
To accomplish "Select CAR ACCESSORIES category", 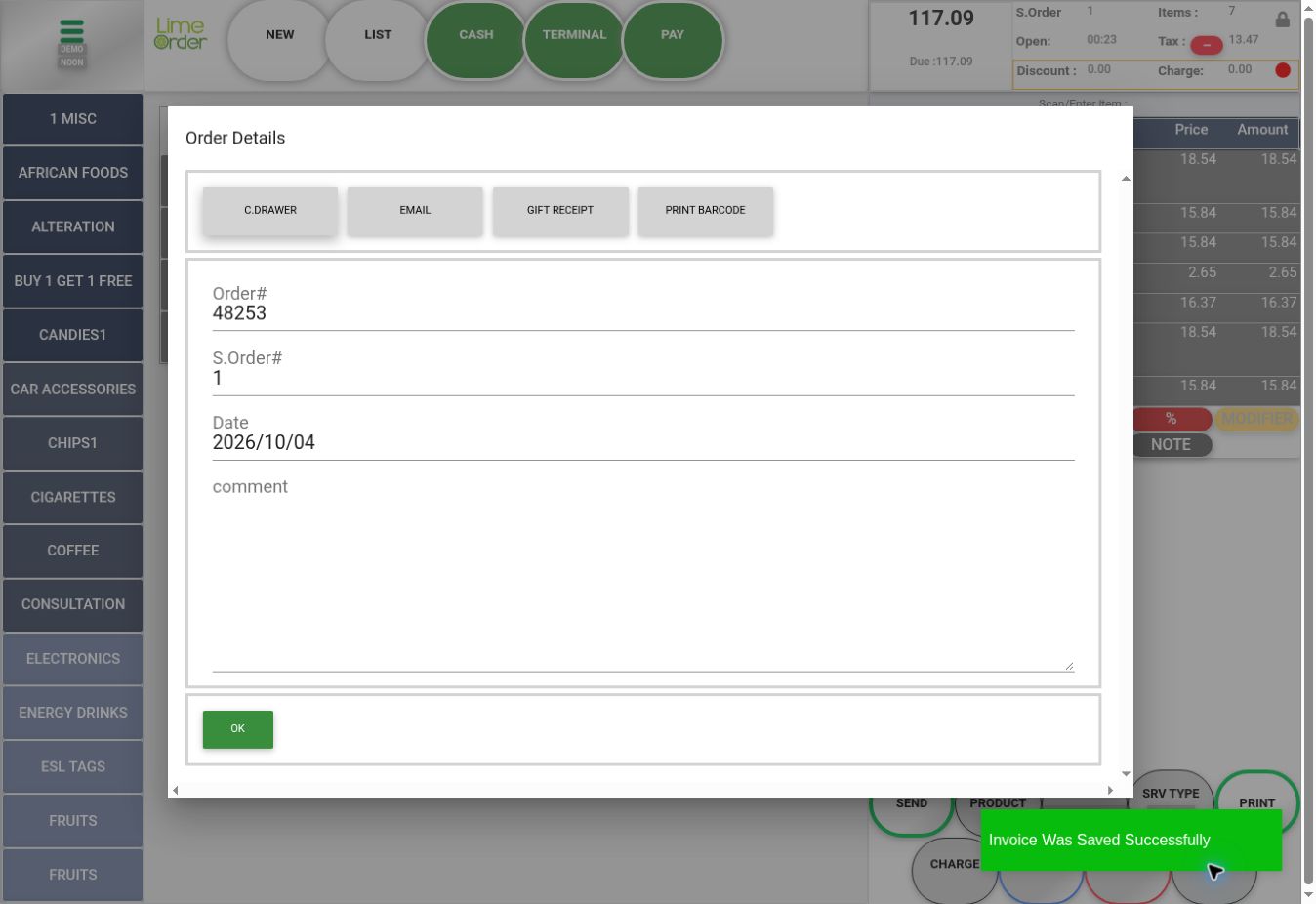I will (x=73, y=390).
